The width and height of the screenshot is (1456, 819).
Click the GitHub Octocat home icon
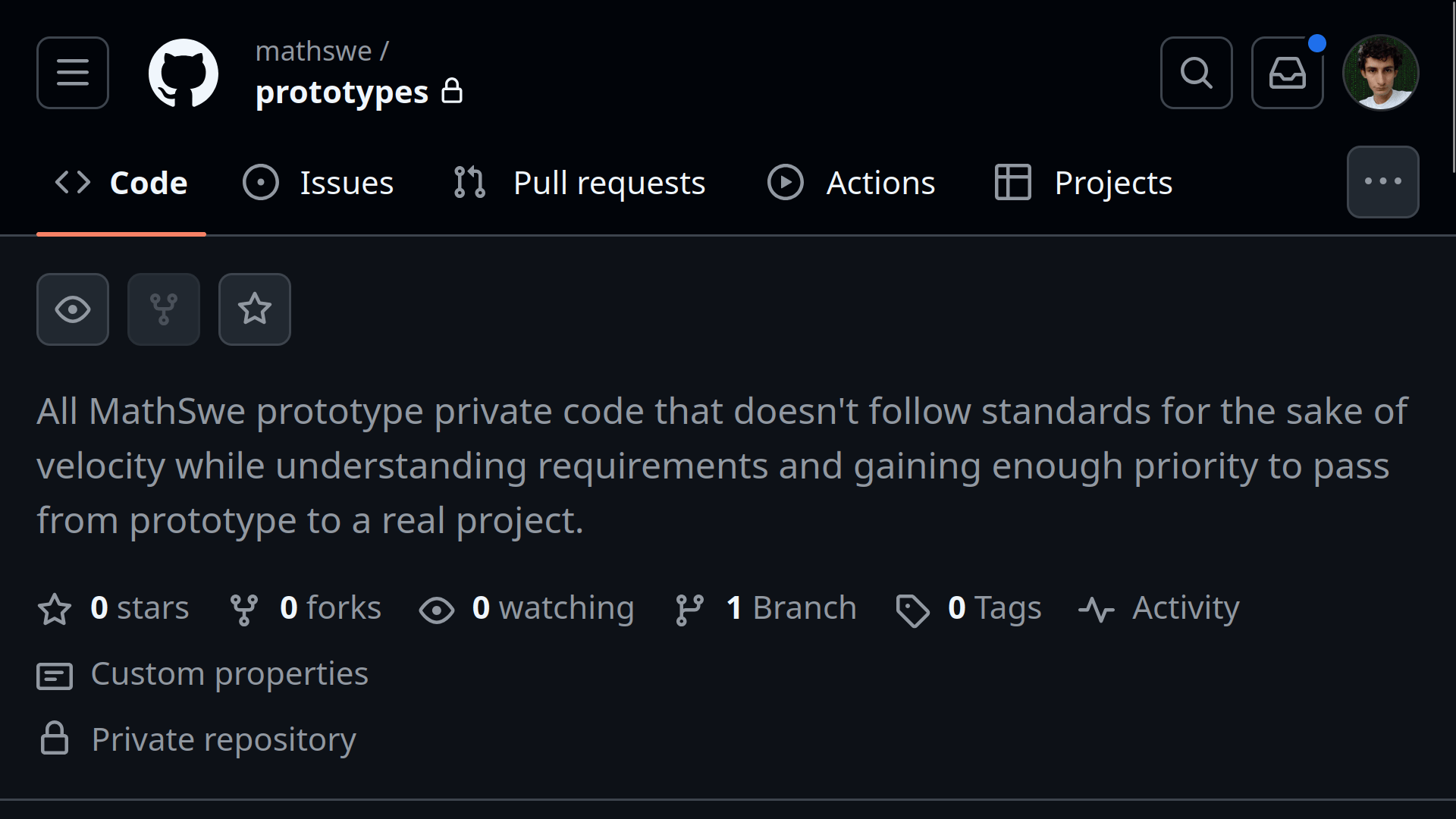tap(185, 73)
